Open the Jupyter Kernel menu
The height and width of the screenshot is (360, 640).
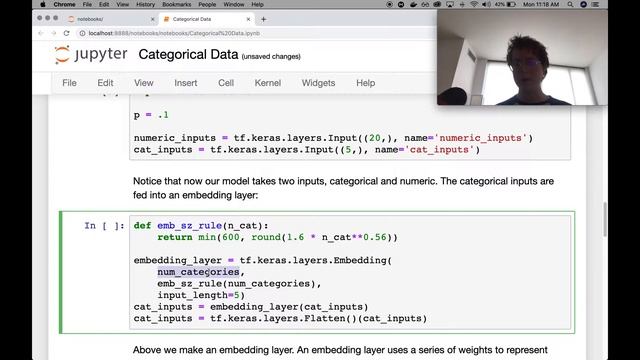[x=268, y=83]
